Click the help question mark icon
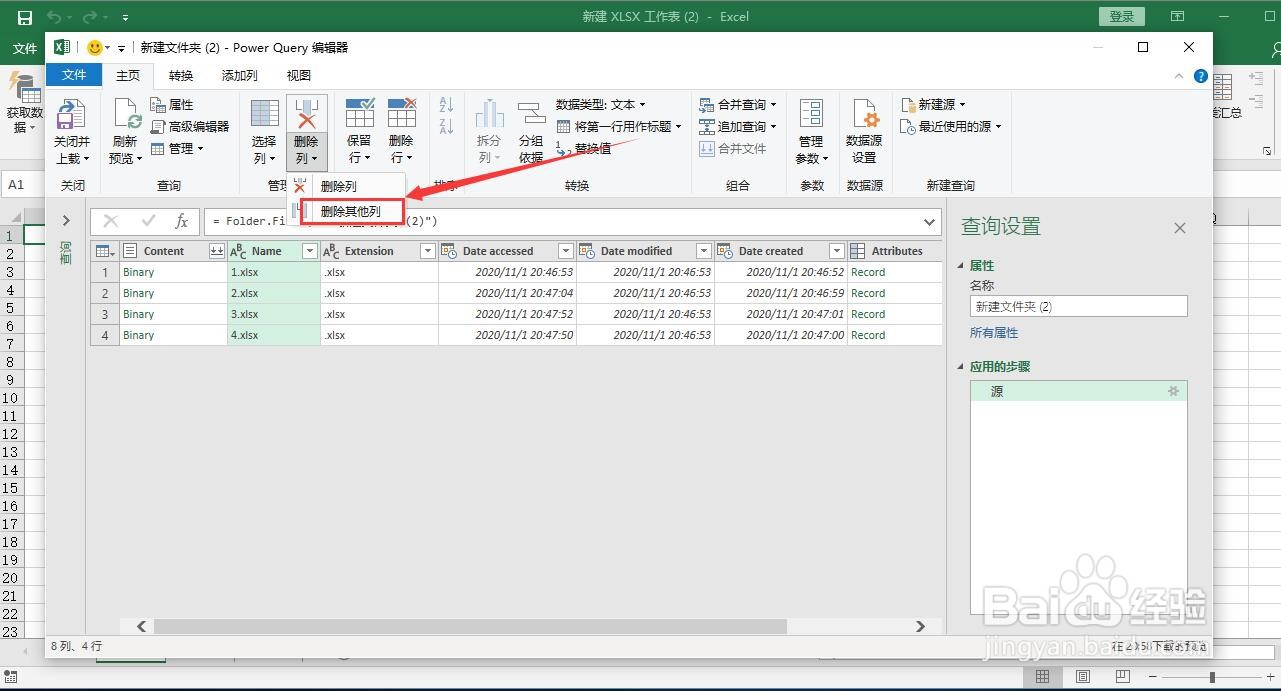Viewport: 1281px width, 691px height. [1200, 76]
